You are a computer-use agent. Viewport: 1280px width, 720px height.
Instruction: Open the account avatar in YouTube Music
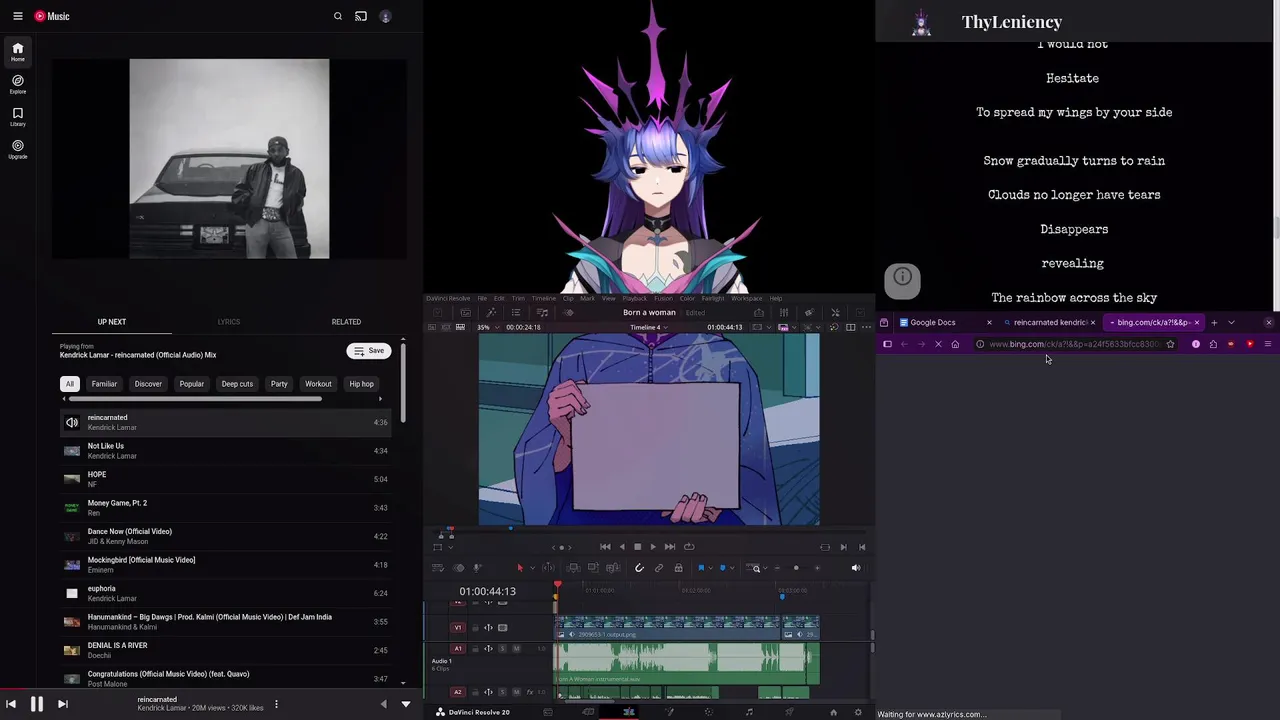pos(385,16)
